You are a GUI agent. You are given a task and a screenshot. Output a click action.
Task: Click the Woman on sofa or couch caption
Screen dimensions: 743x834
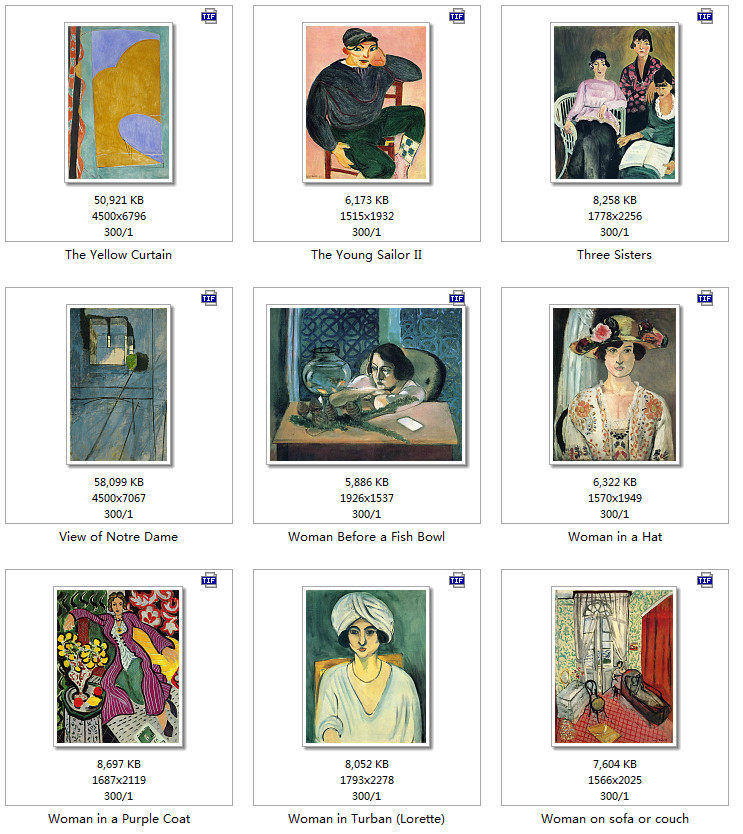(615, 819)
